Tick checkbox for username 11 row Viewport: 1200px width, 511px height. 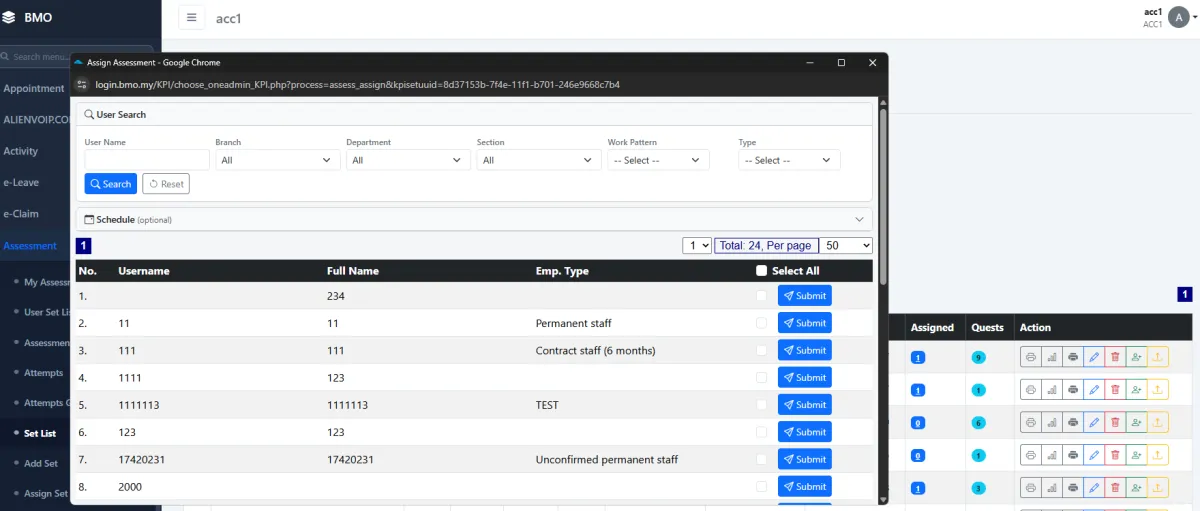point(762,323)
